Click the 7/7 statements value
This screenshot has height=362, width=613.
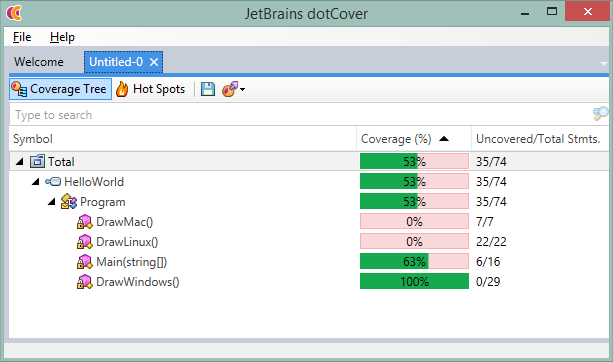pyautogui.click(x=484, y=222)
